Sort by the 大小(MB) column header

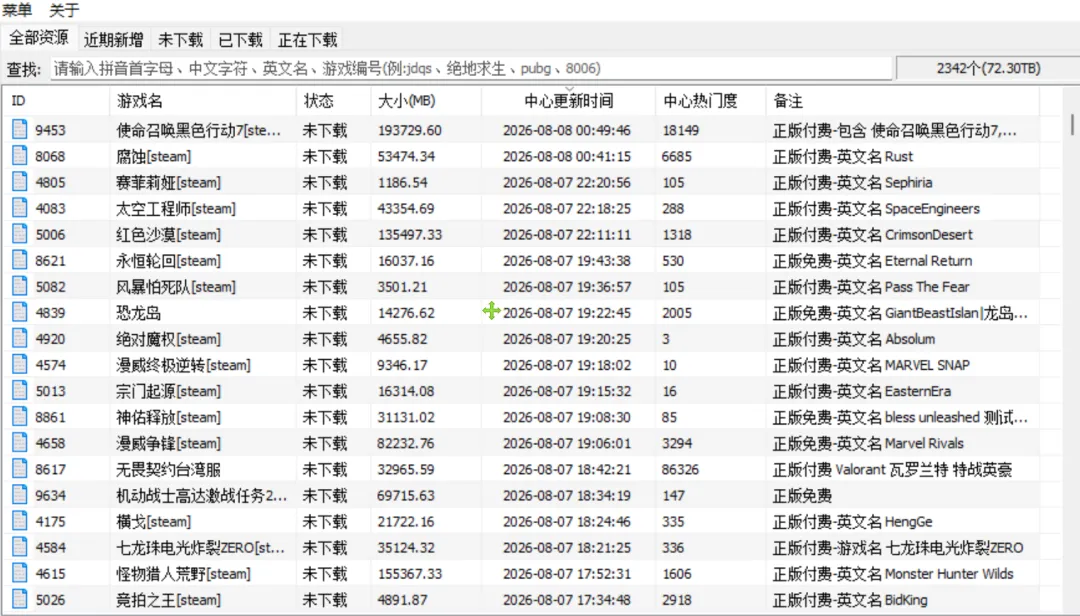point(426,101)
